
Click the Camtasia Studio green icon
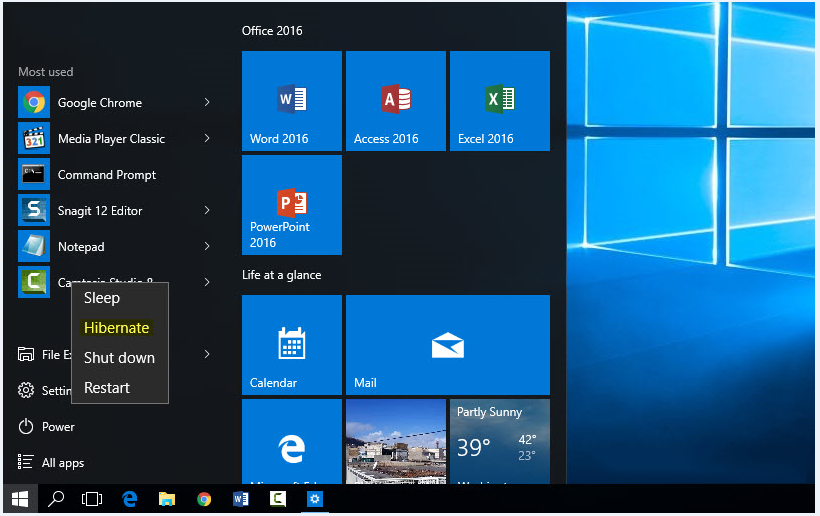(x=34, y=282)
